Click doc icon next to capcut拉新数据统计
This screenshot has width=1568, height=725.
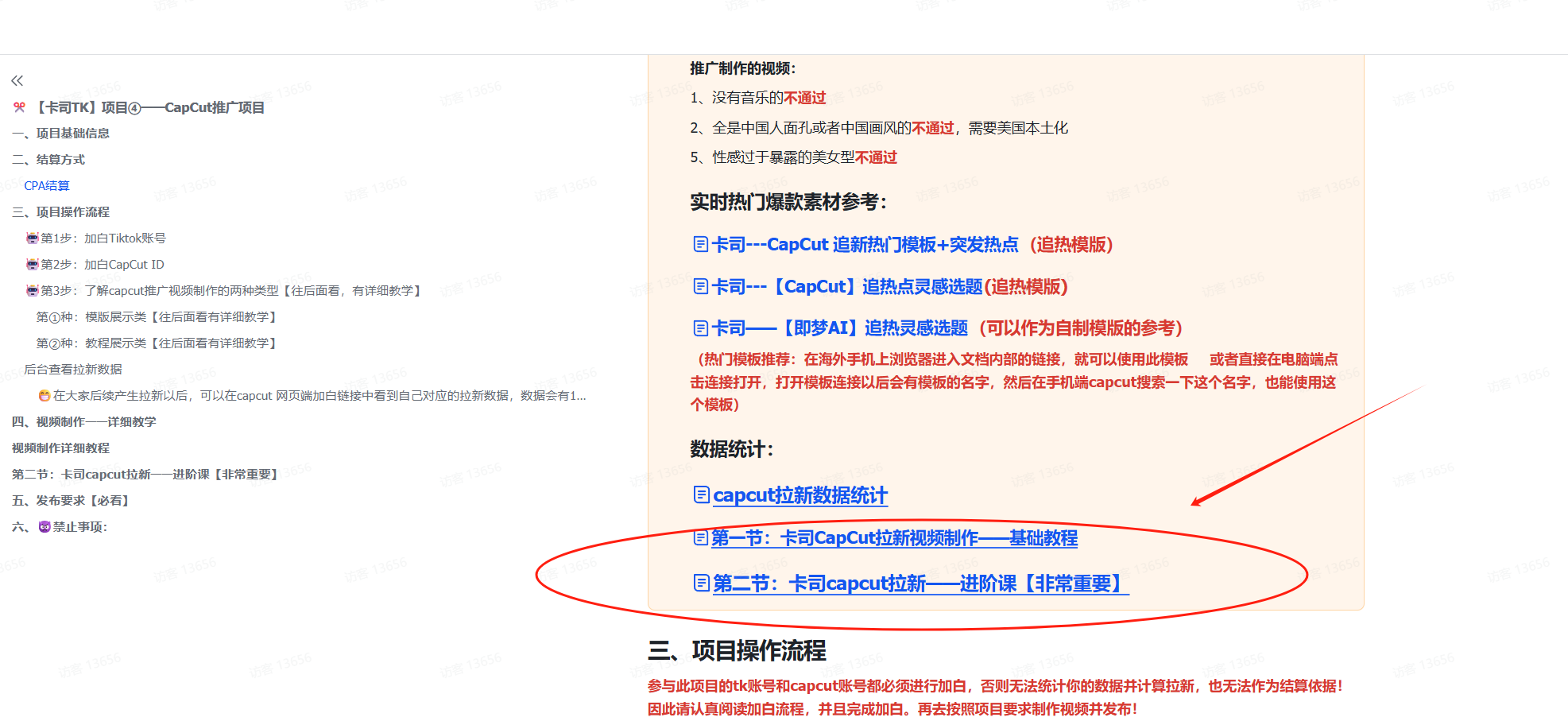coord(701,495)
